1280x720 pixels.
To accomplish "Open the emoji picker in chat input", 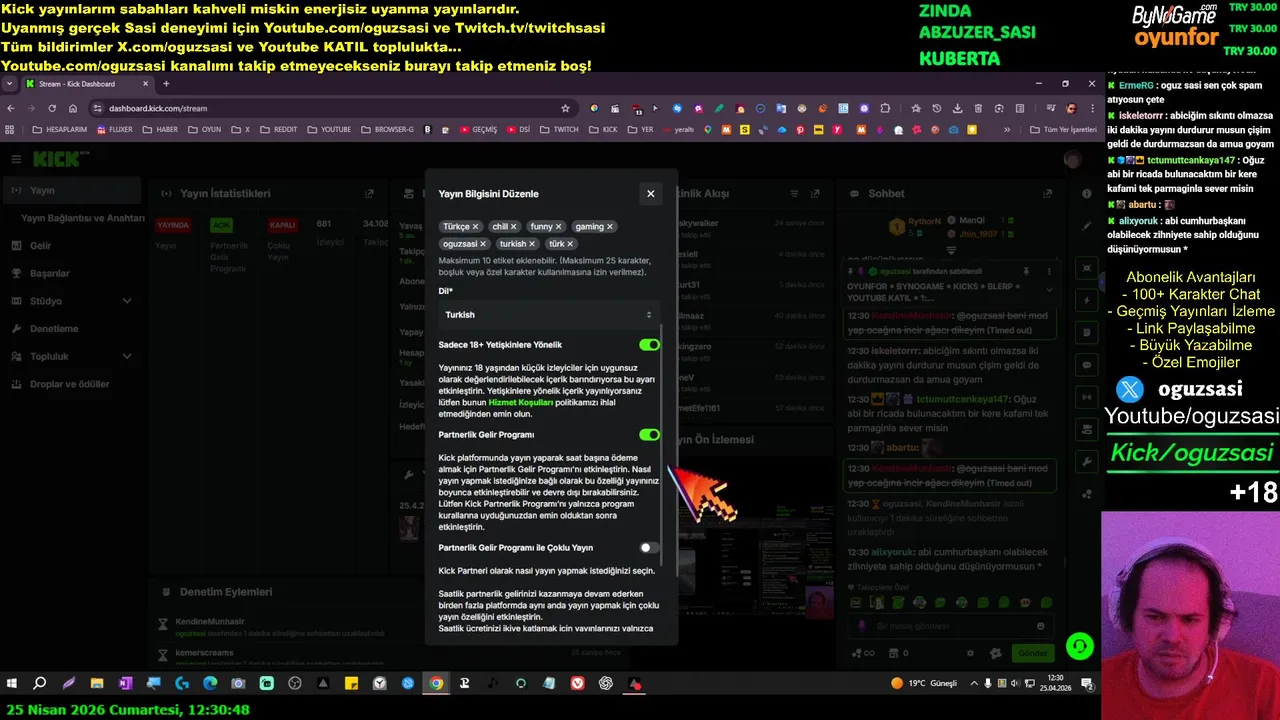I will [1041, 626].
